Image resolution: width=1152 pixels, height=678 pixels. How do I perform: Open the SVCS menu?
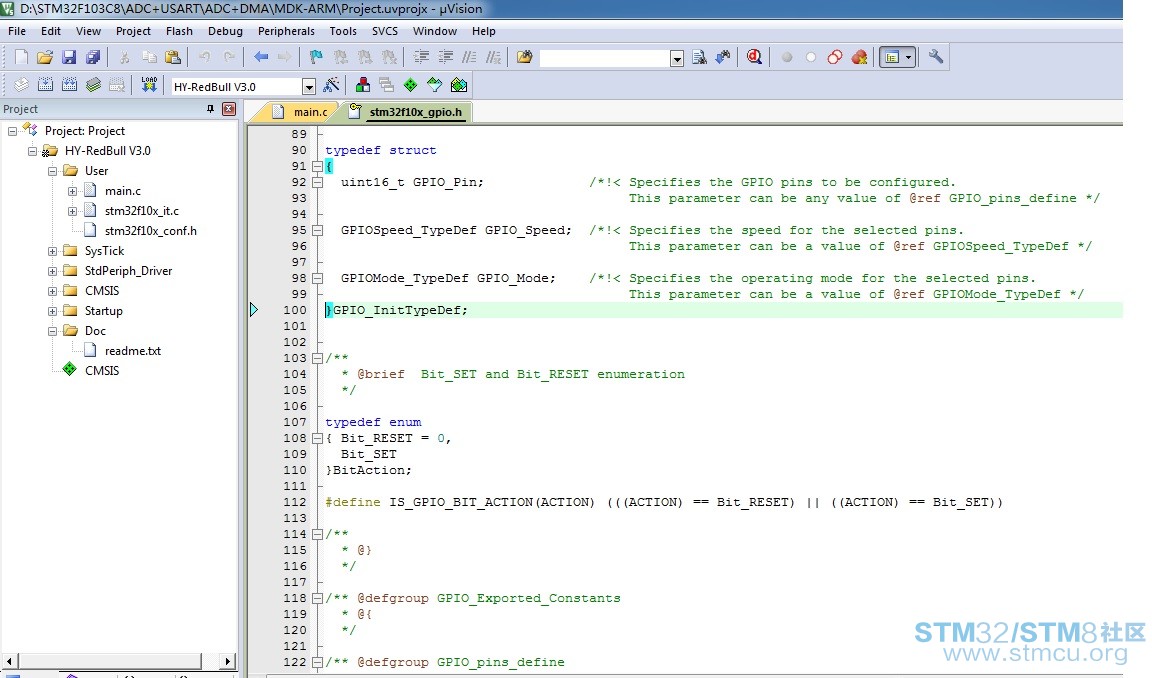click(x=385, y=31)
